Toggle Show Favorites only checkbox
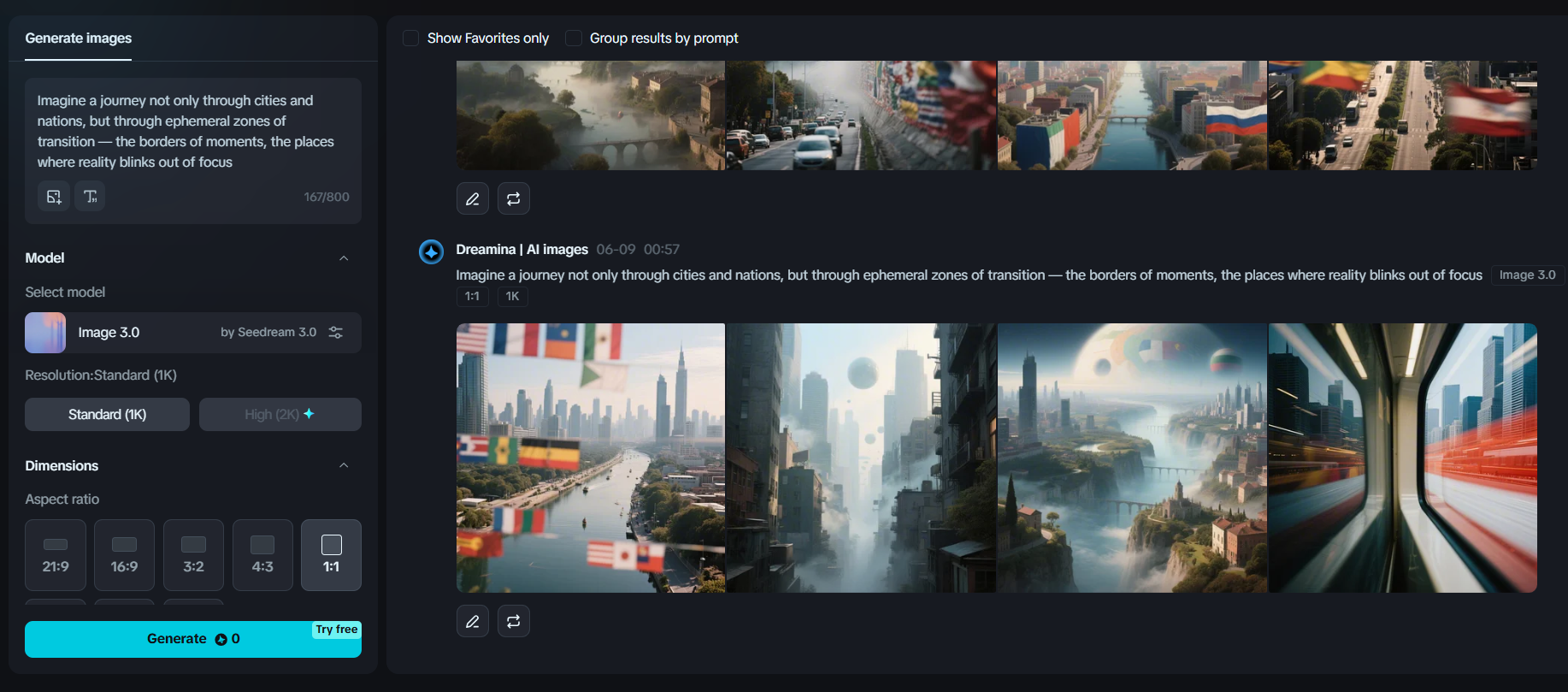 pyautogui.click(x=410, y=38)
